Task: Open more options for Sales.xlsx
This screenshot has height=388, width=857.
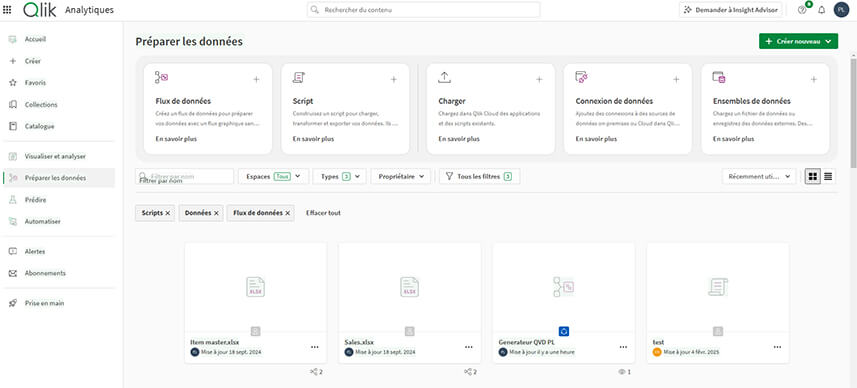Action: pos(469,347)
